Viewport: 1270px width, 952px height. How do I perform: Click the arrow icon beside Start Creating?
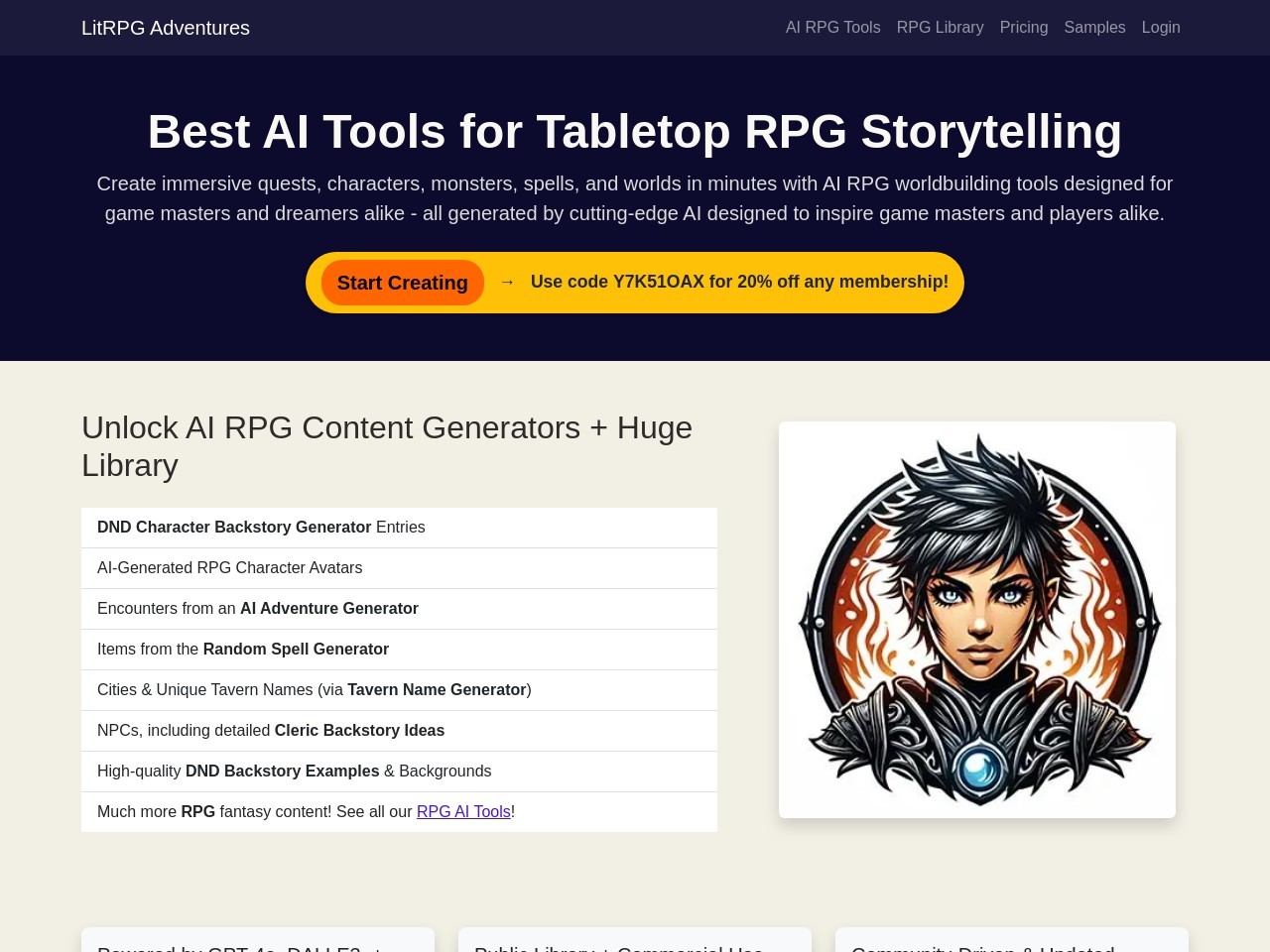click(x=507, y=282)
